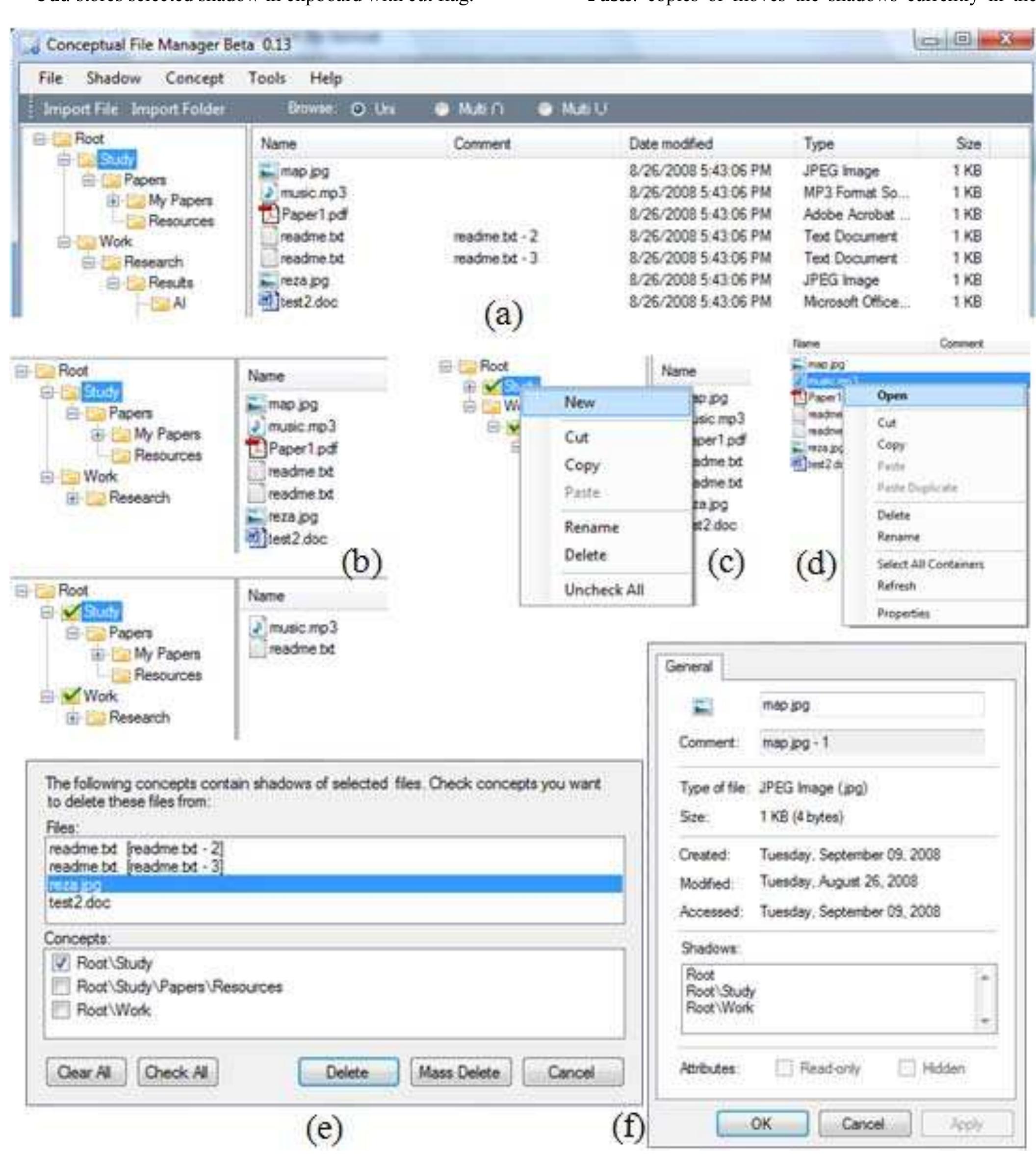This screenshot has height=1160, width=1036.
Task: Collapse the Work node in panel (a) tree
Action: [64, 242]
